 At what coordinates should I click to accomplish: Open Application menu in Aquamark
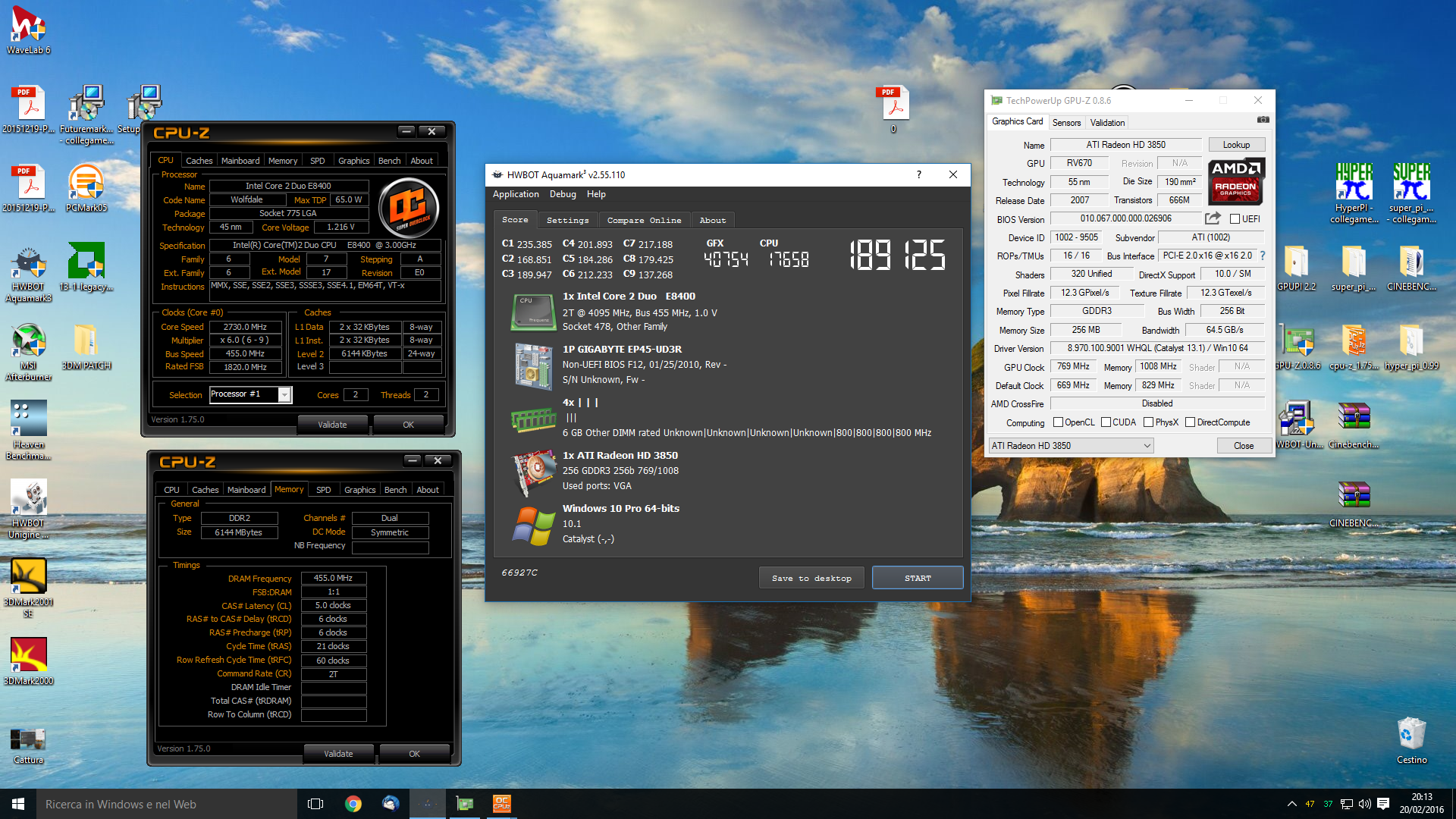point(516,194)
